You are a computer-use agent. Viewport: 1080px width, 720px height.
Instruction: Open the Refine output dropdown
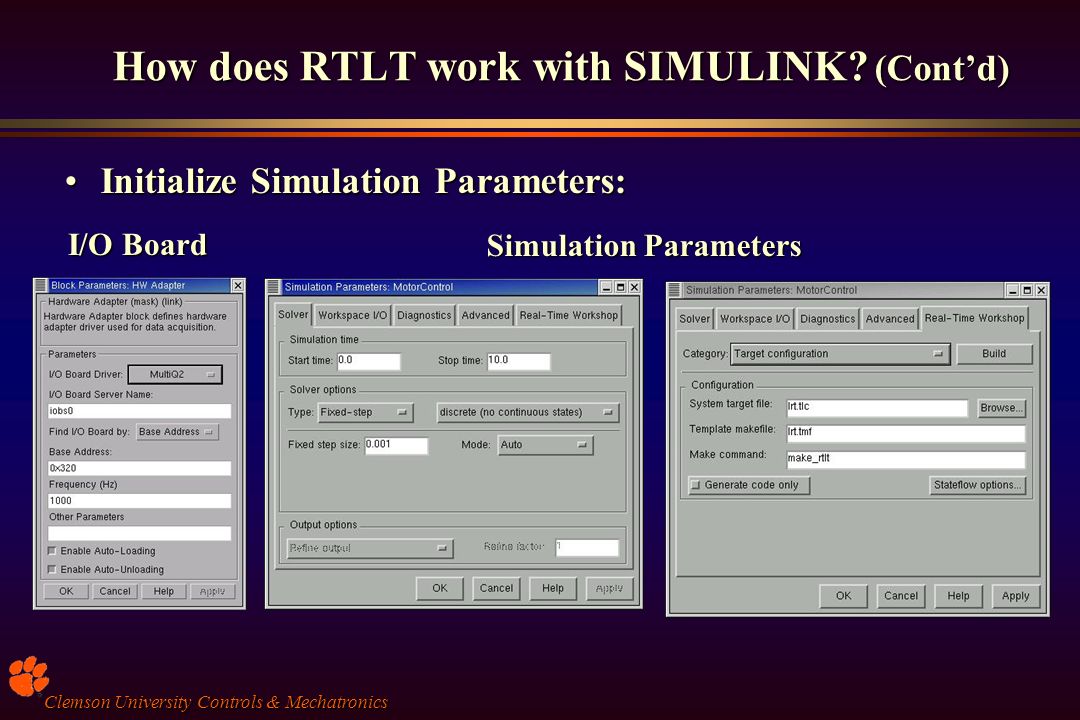[370, 548]
